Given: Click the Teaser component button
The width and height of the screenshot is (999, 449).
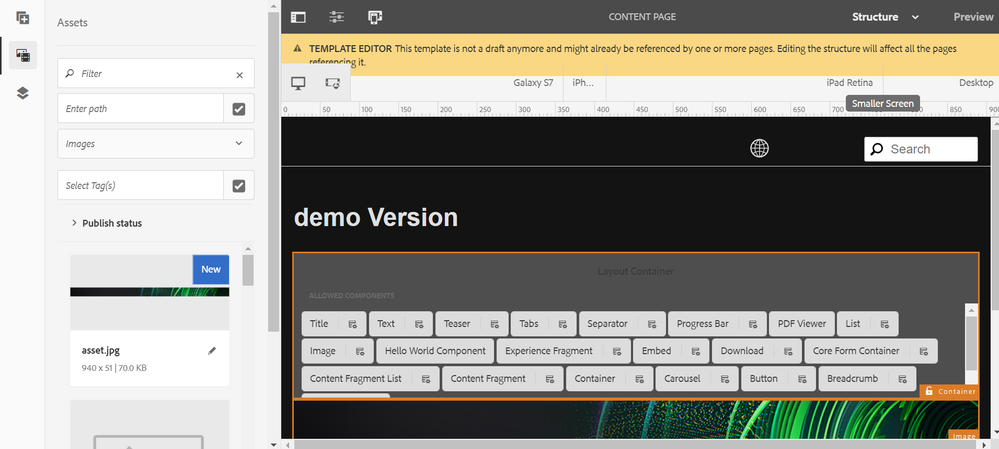Looking at the screenshot, I should pyautogui.click(x=456, y=324).
